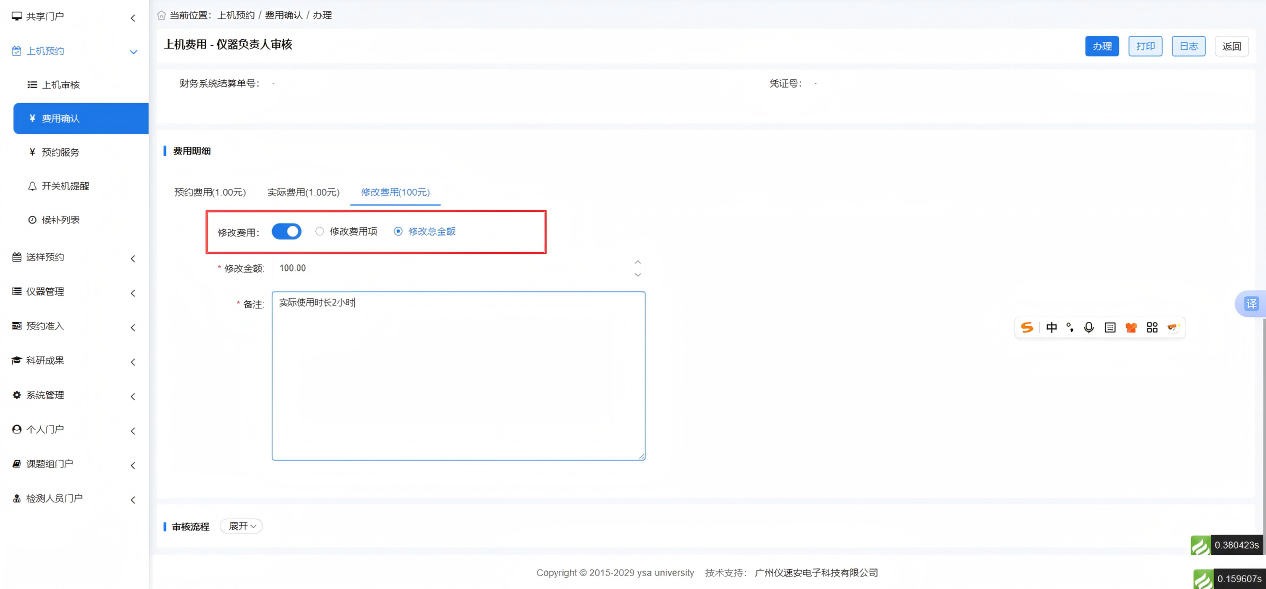Click the bell icon for 开关机提醒
The width and height of the screenshot is (1266, 589).
tap(32, 186)
